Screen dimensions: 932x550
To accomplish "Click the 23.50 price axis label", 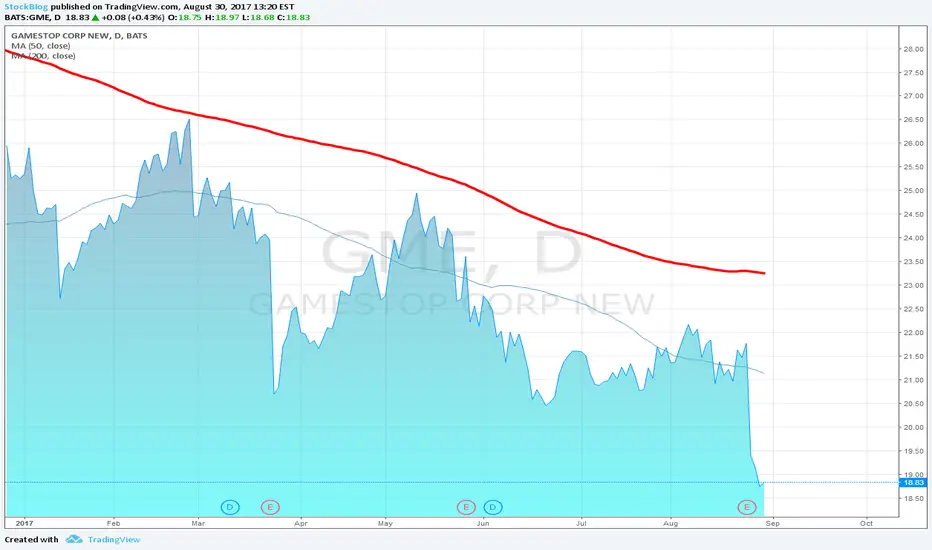I will click(x=914, y=262).
